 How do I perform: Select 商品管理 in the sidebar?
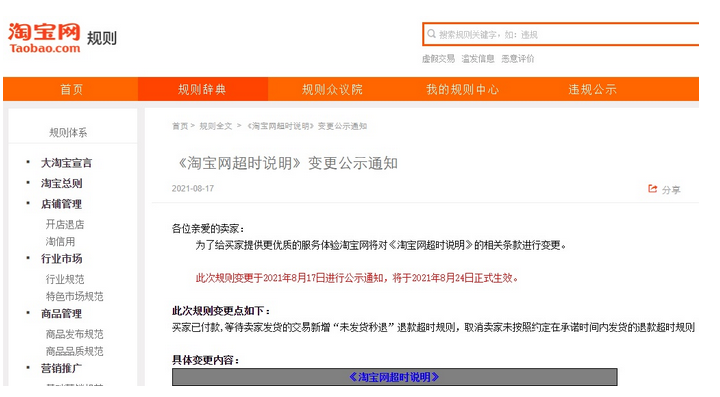point(62,314)
